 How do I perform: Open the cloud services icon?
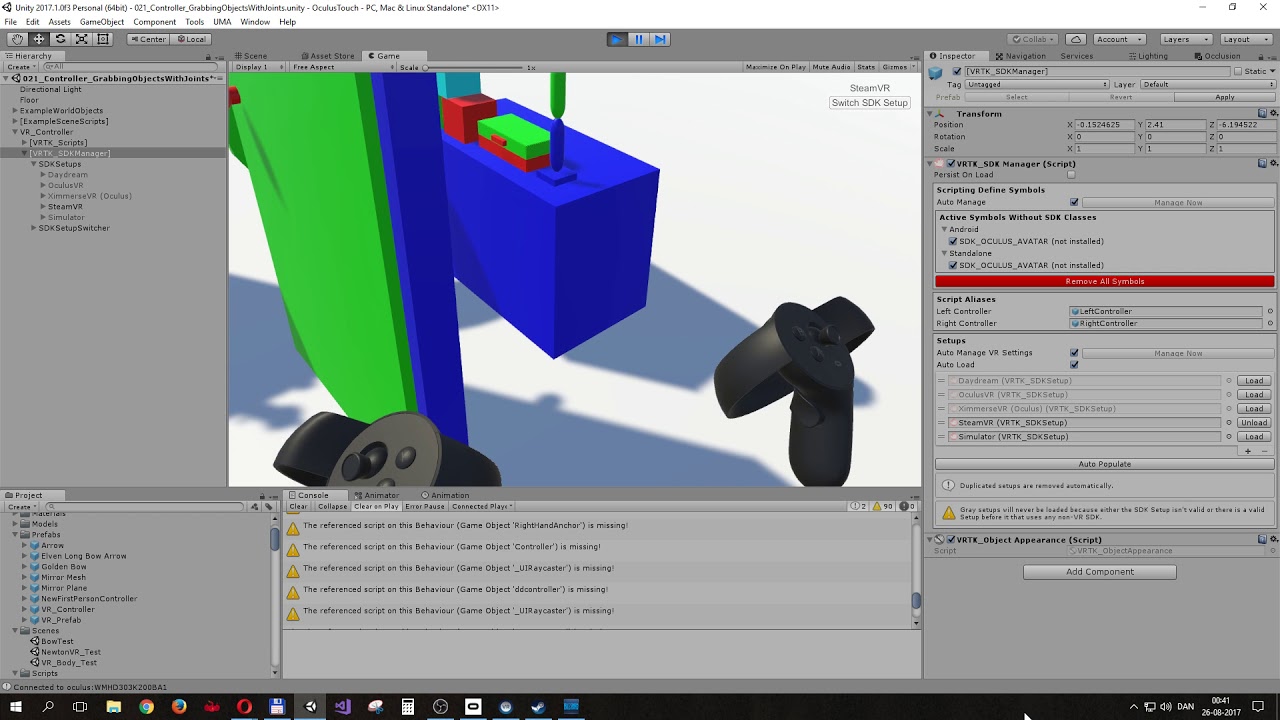[1076, 39]
